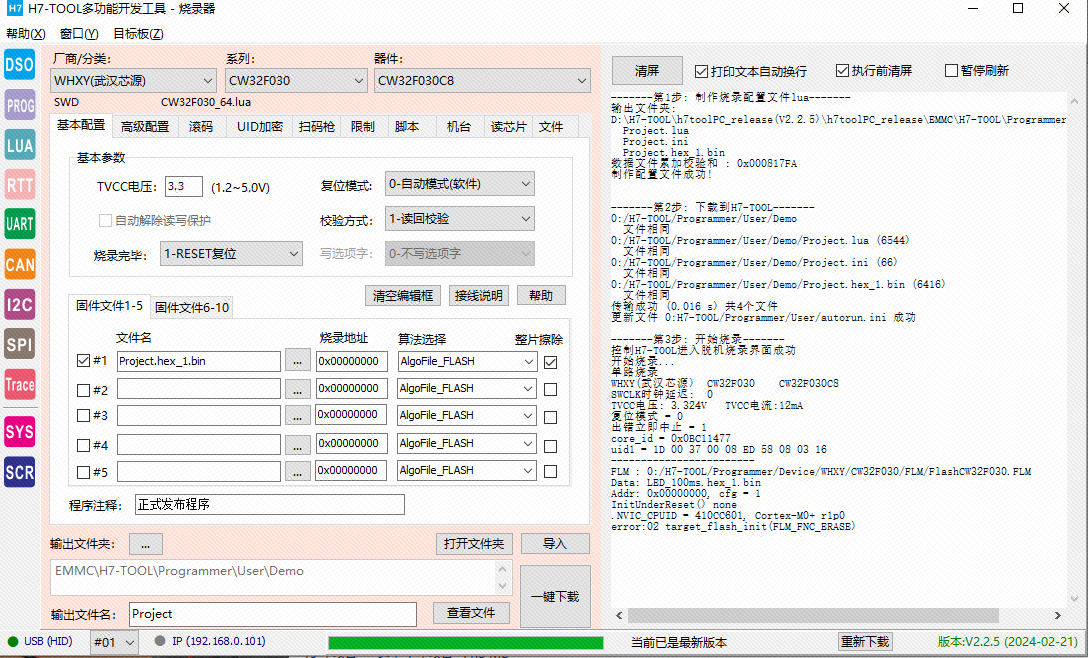Viewport: 1088px width, 658px height.
Task: Open the SPI sidebar icon
Action: point(19,344)
